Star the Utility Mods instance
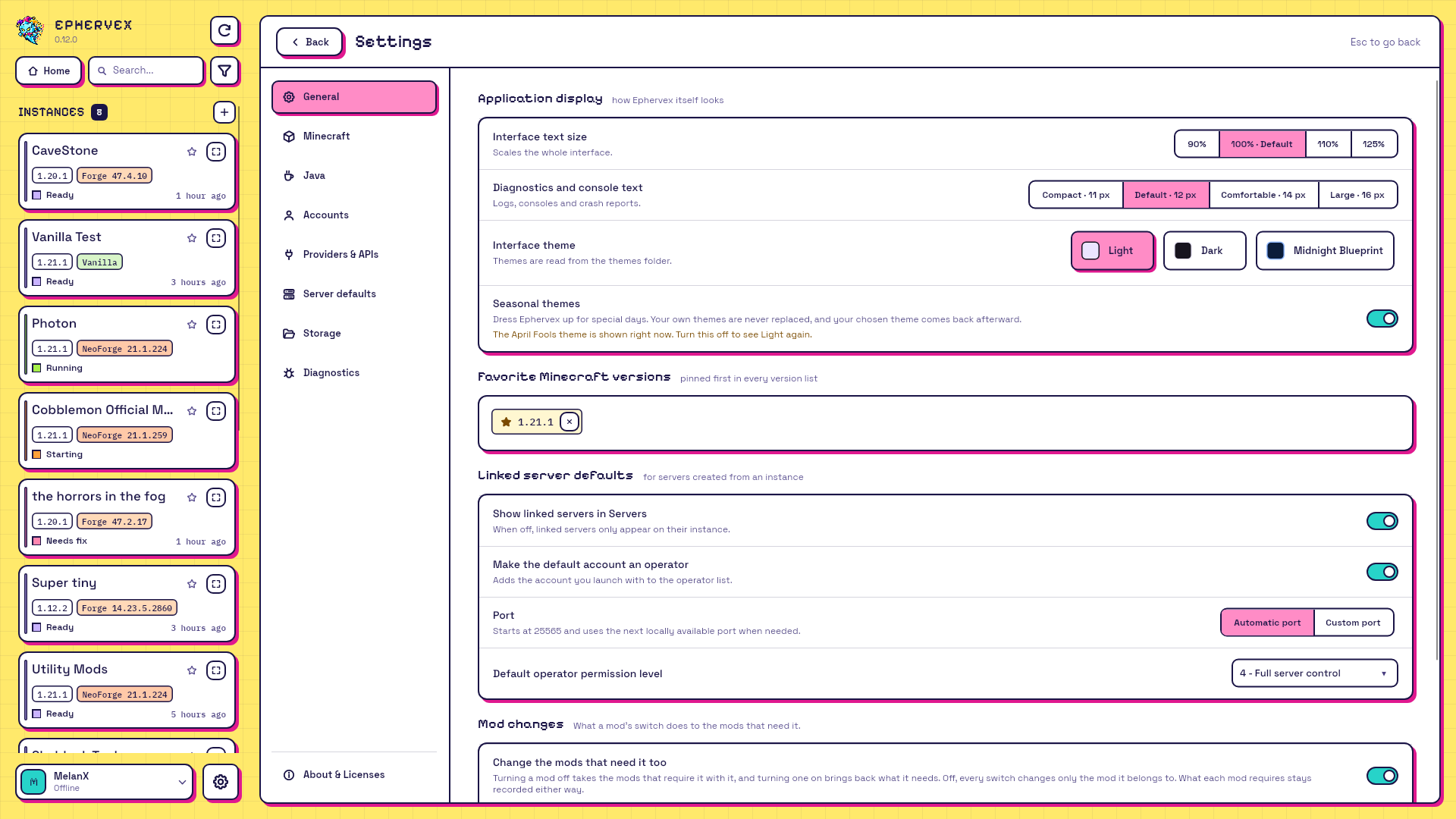Screen dimensions: 1456x819 192,670
